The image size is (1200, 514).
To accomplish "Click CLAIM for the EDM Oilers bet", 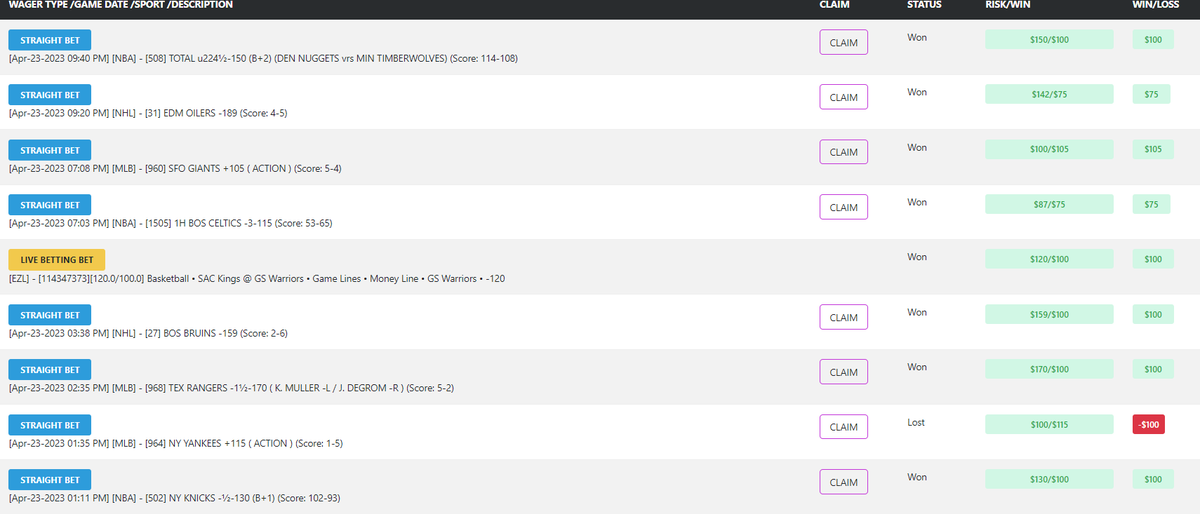I will point(843,97).
